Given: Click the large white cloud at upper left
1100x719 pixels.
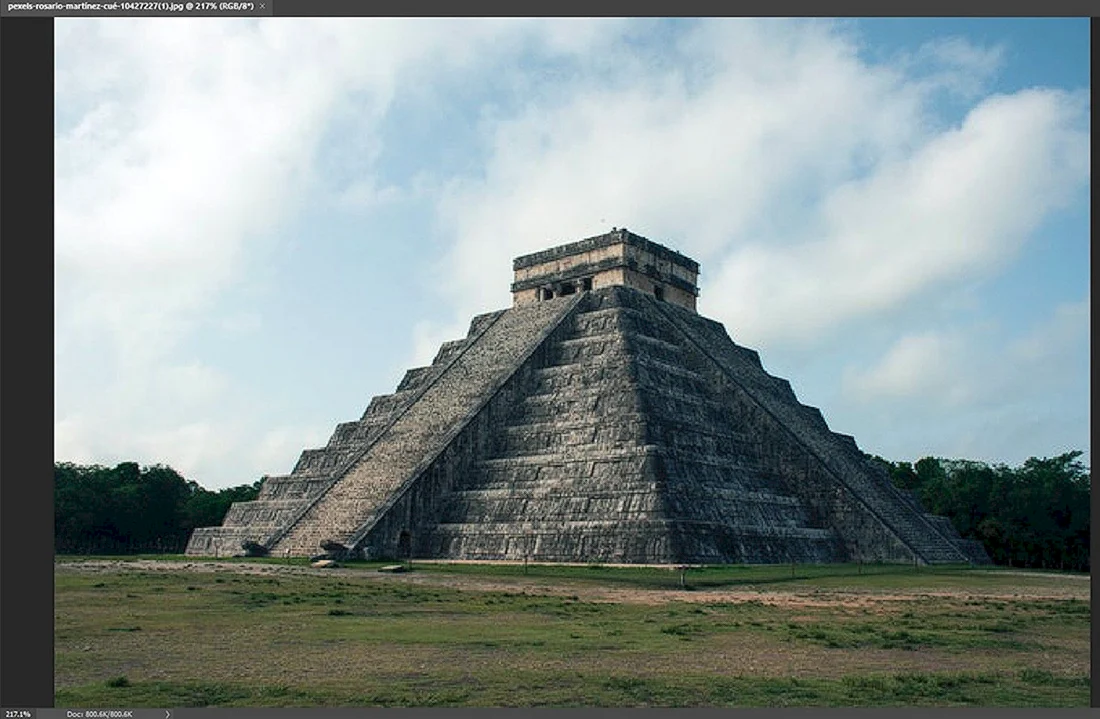Looking at the screenshot, I should click(x=210, y=140).
